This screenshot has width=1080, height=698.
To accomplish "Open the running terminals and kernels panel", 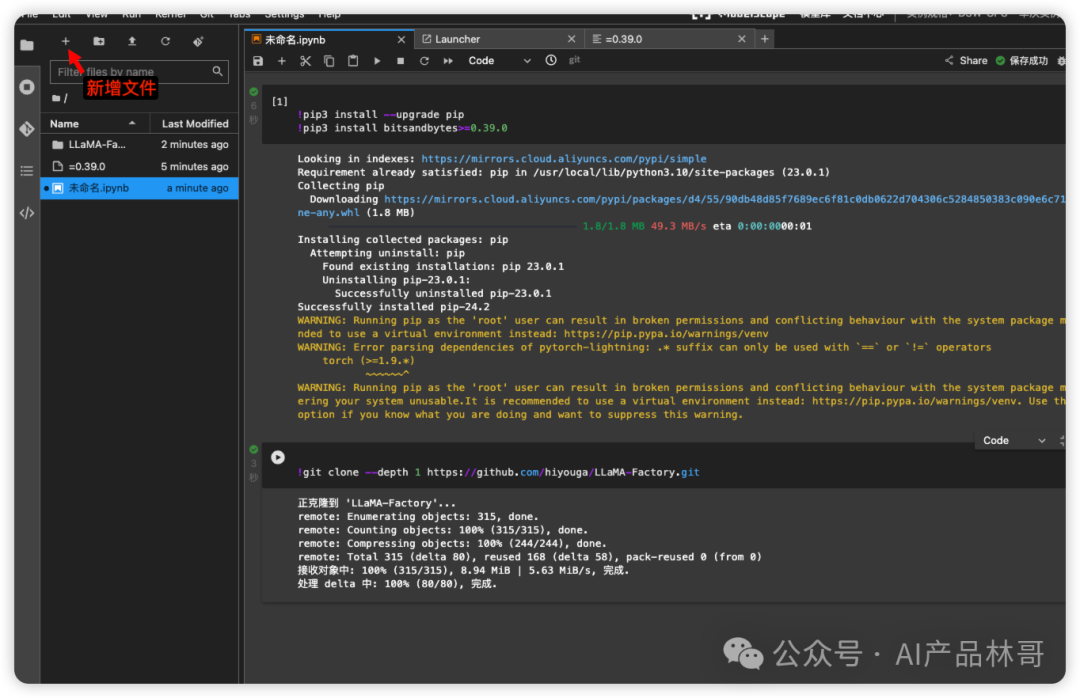I will point(27,88).
